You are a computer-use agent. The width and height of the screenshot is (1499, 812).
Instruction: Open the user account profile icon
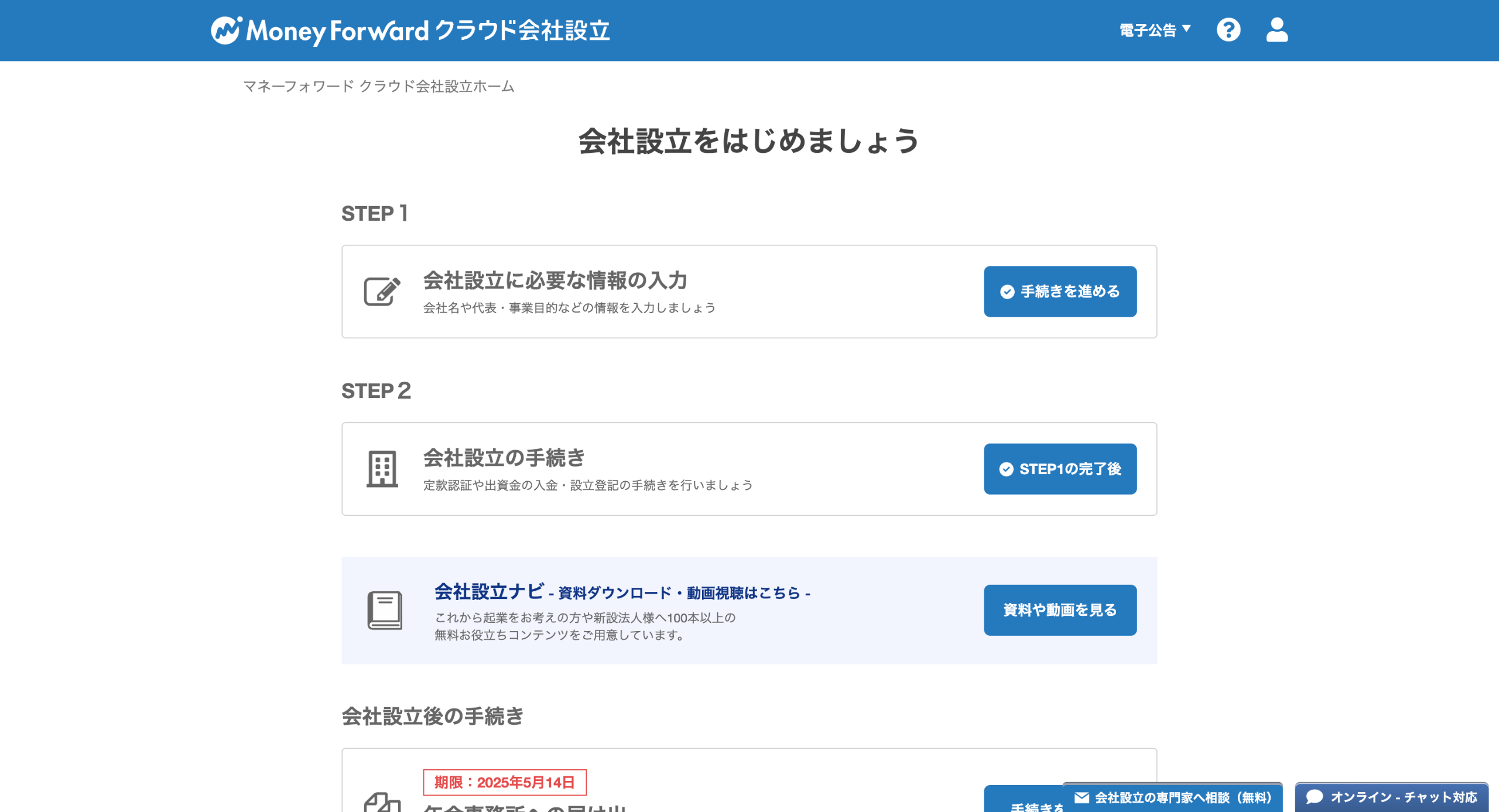(x=1276, y=30)
